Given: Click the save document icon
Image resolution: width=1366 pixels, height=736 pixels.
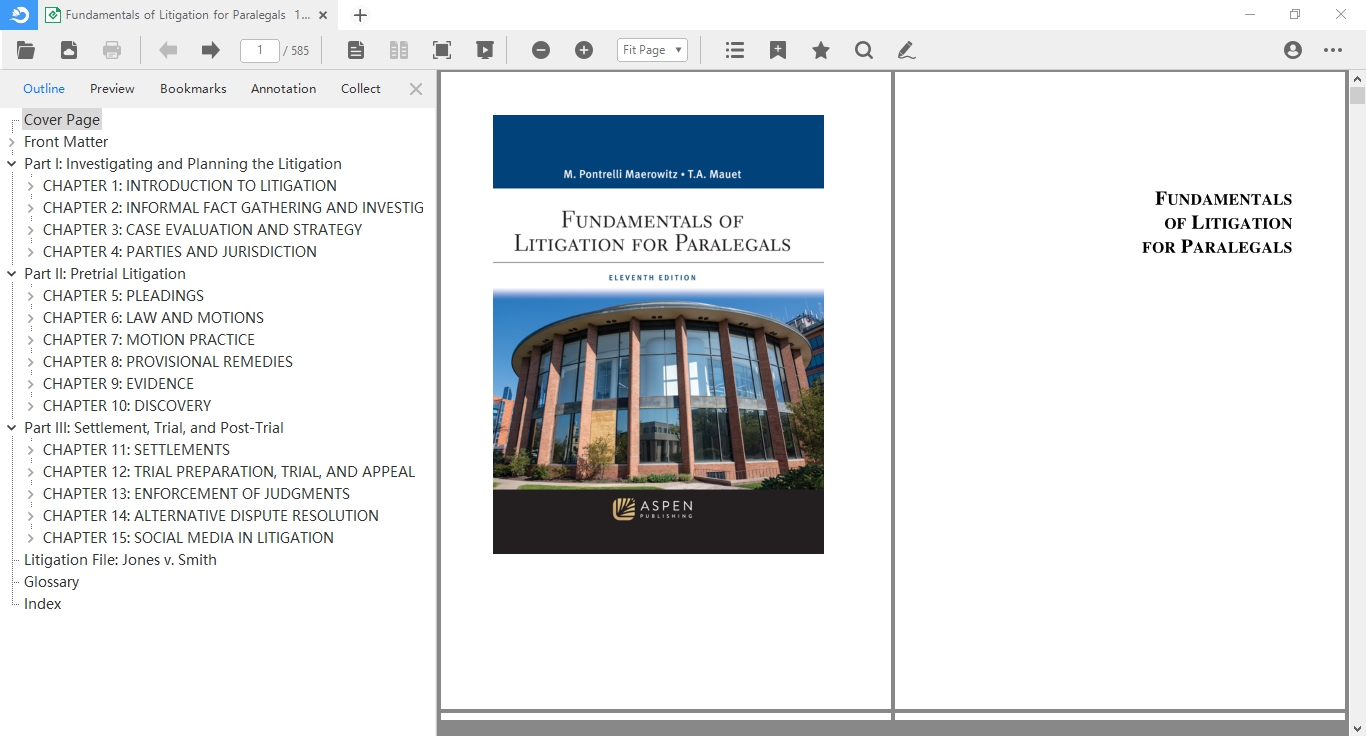Looking at the screenshot, I should coord(69,50).
